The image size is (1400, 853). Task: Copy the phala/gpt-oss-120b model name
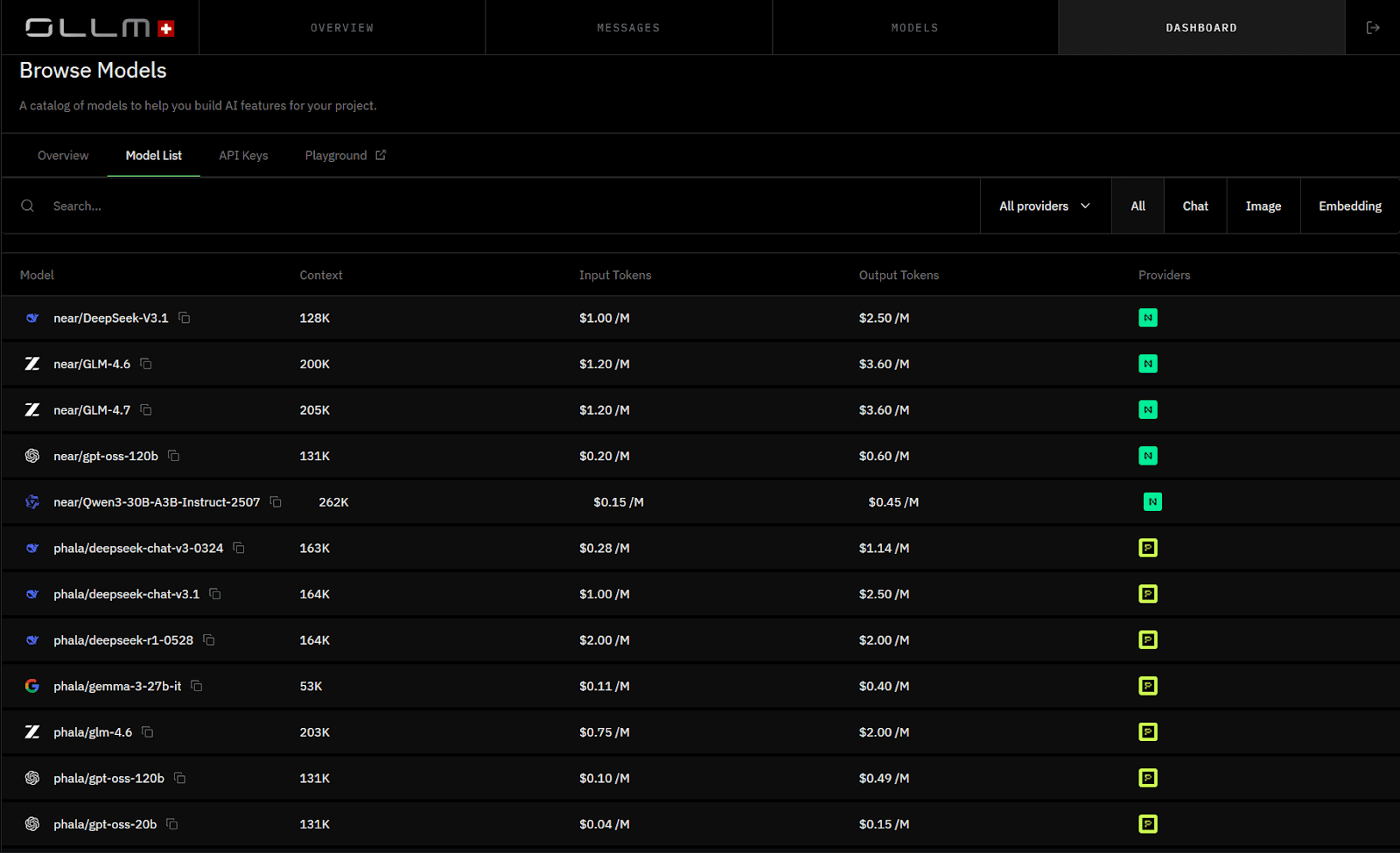(180, 778)
